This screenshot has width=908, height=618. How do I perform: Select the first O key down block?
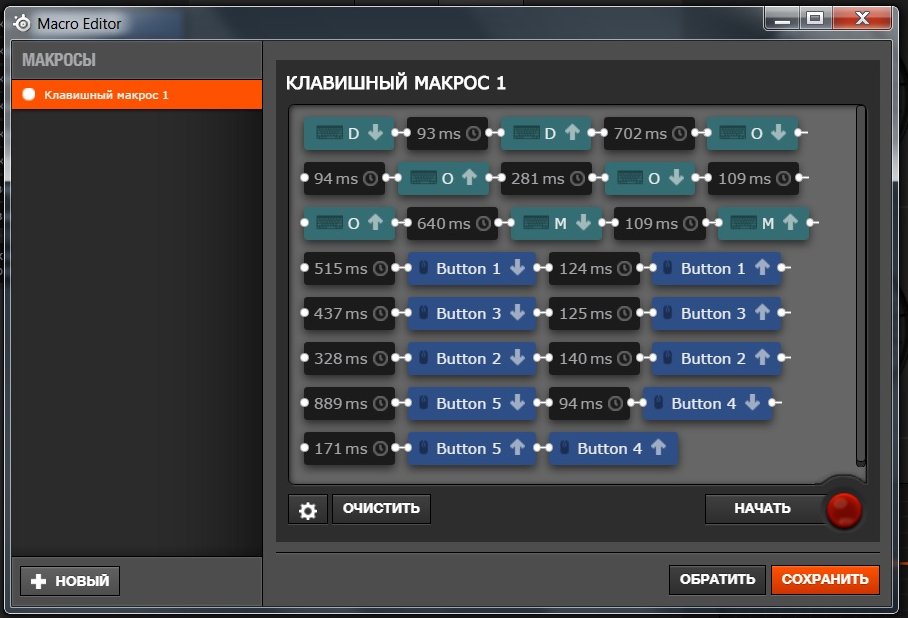click(752, 133)
